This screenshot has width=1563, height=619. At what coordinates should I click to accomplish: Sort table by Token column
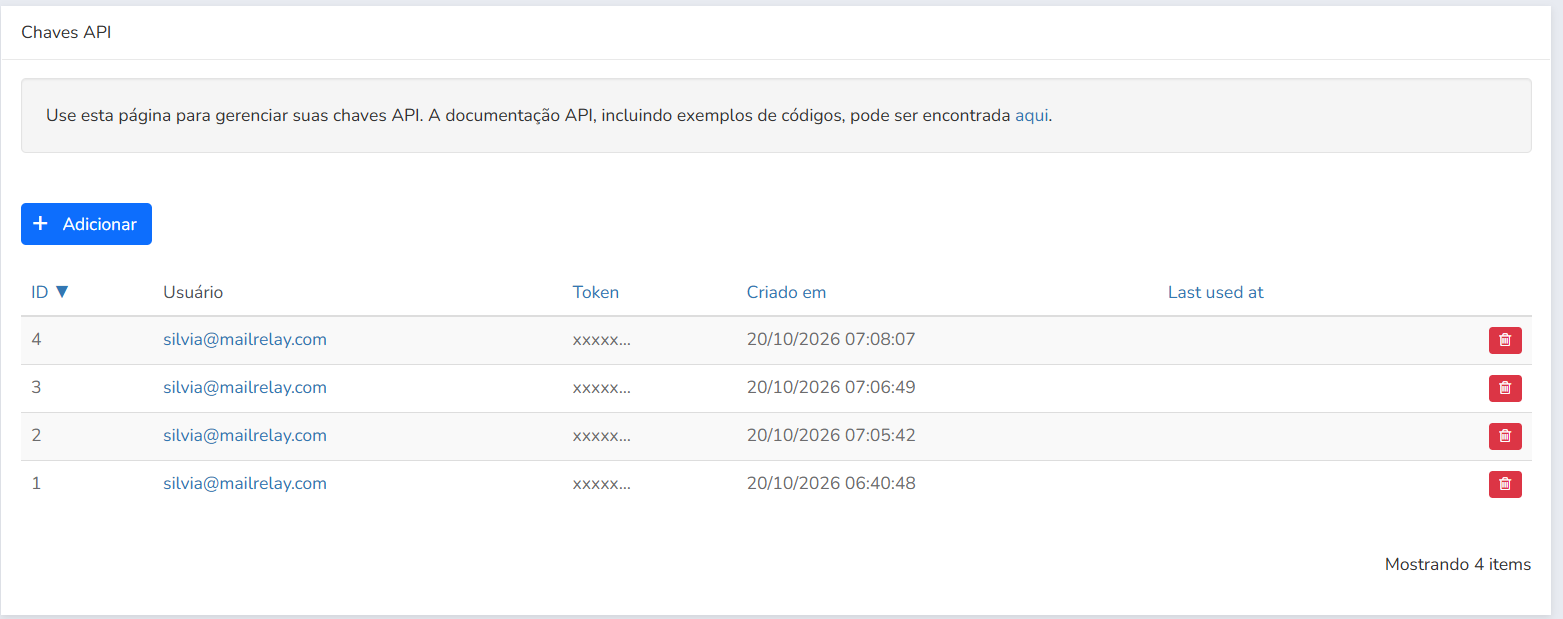pos(596,292)
